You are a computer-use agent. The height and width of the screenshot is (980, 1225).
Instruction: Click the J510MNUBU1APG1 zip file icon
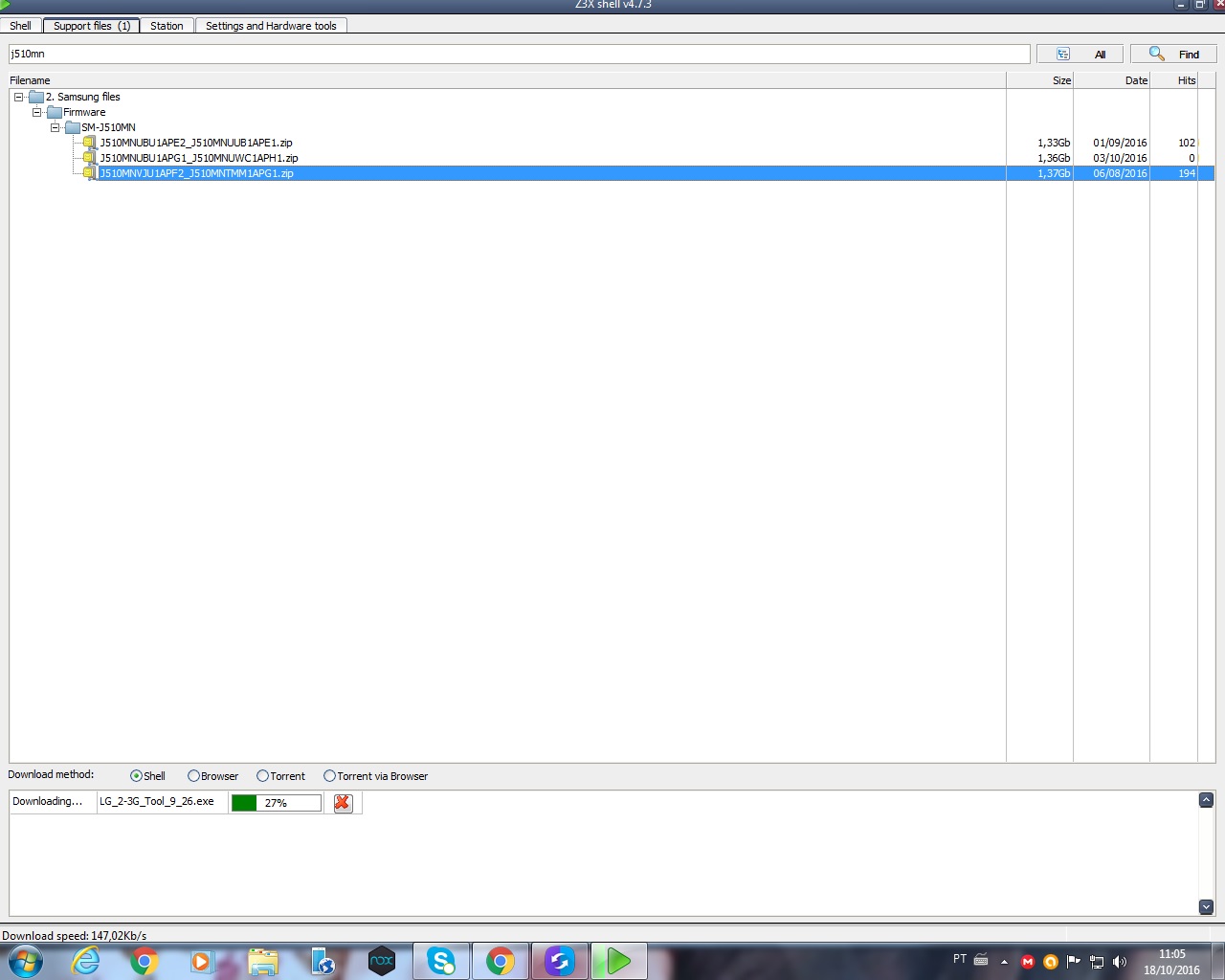[x=90, y=158]
